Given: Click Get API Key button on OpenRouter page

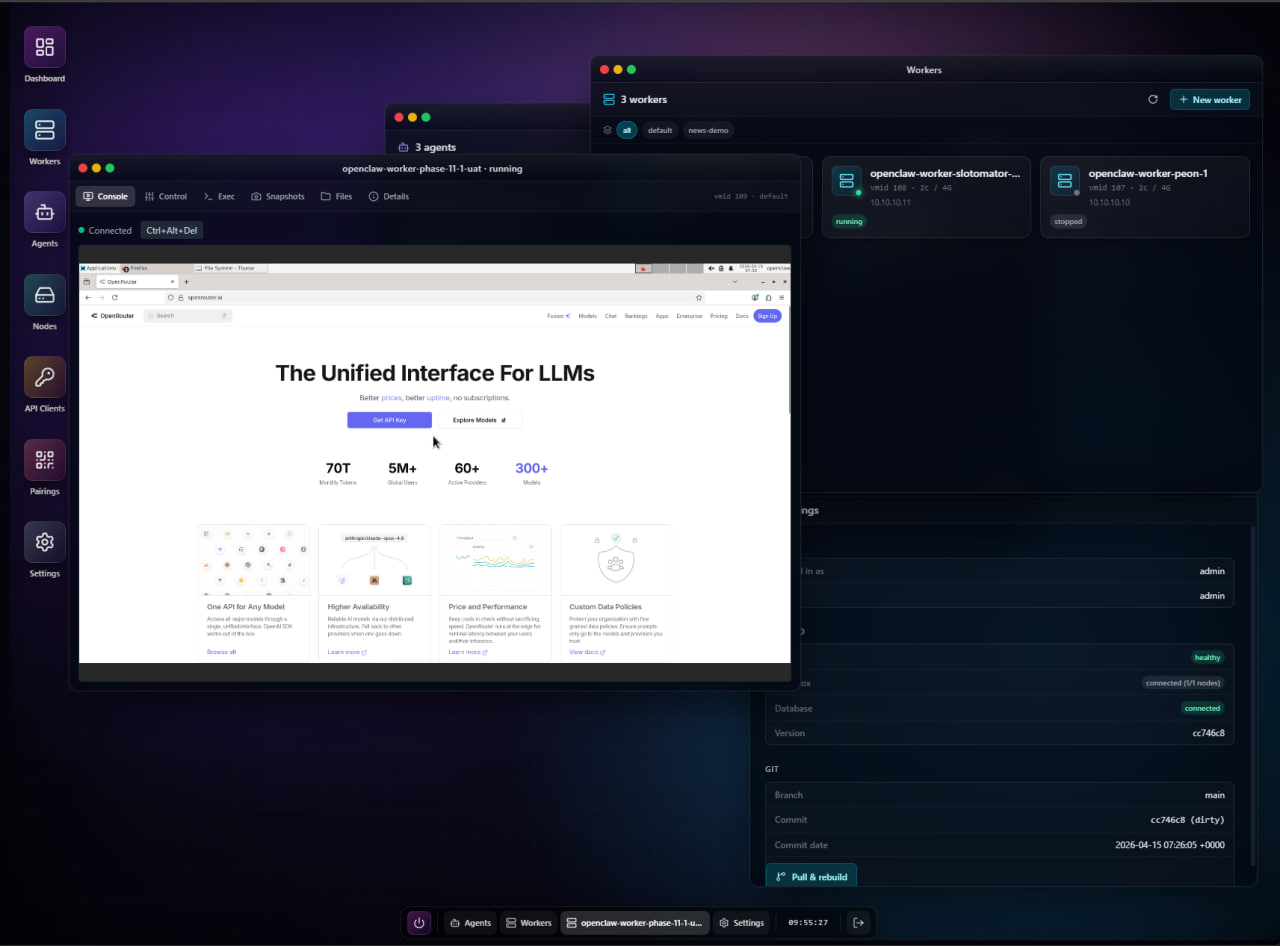Looking at the screenshot, I should click(x=389, y=420).
